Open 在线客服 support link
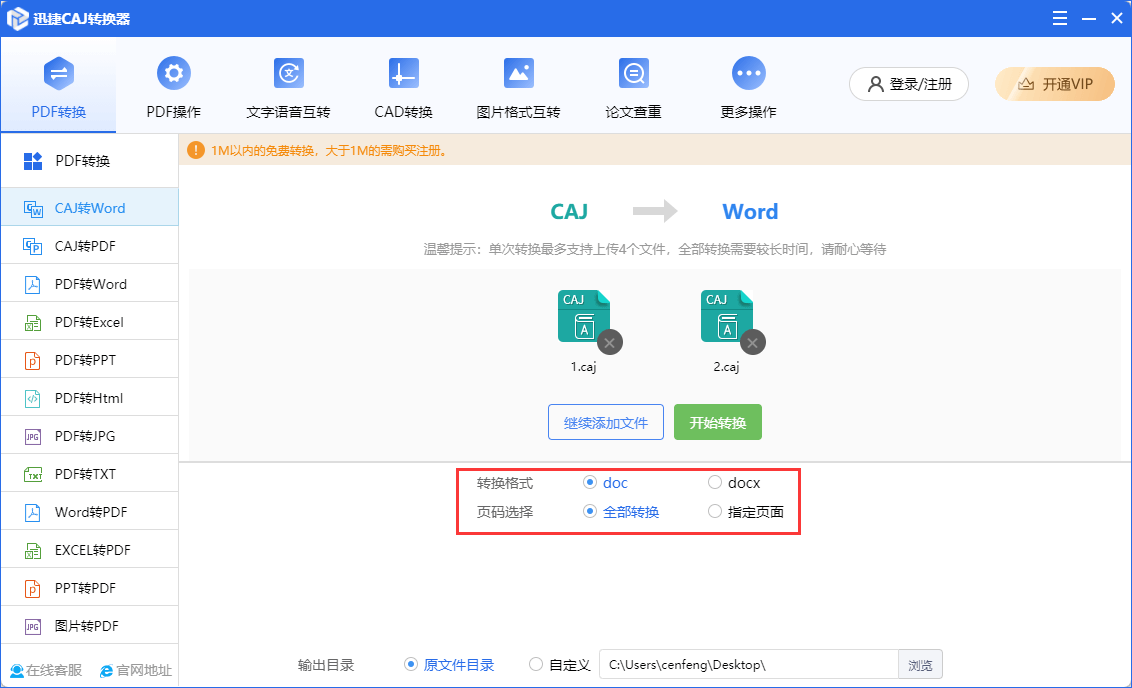The width and height of the screenshot is (1132, 688). point(46,670)
